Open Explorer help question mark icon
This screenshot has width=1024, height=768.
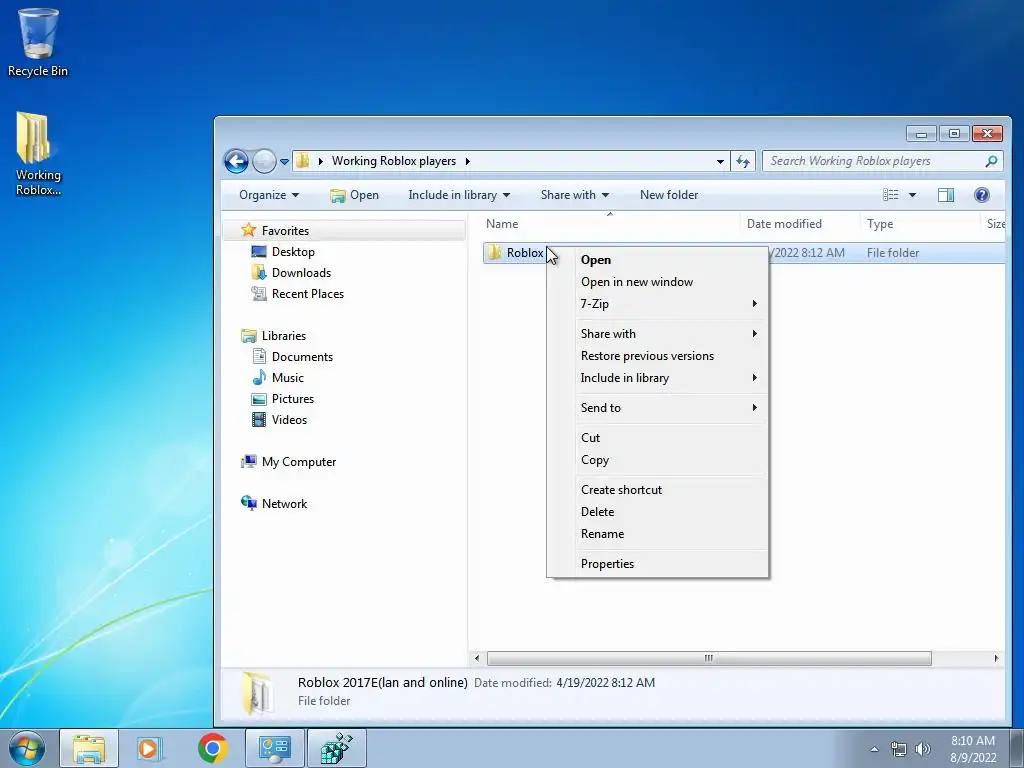(982, 195)
